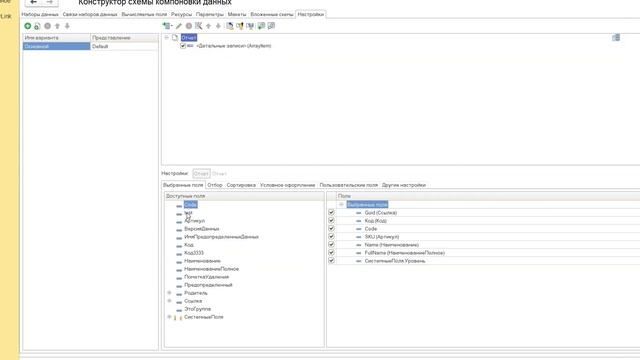Toggle the Детальные записи checkbox
640x360 pixels.
183,46
